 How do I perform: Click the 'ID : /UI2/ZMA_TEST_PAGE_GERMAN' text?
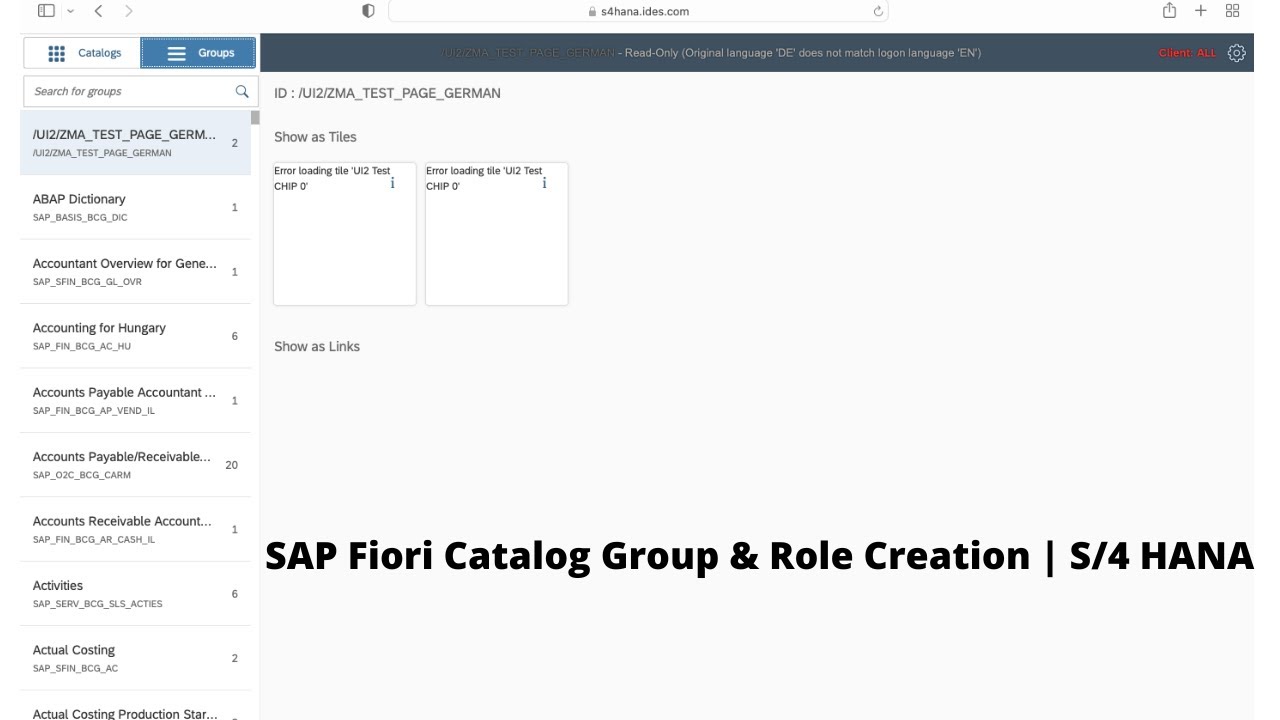(387, 93)
